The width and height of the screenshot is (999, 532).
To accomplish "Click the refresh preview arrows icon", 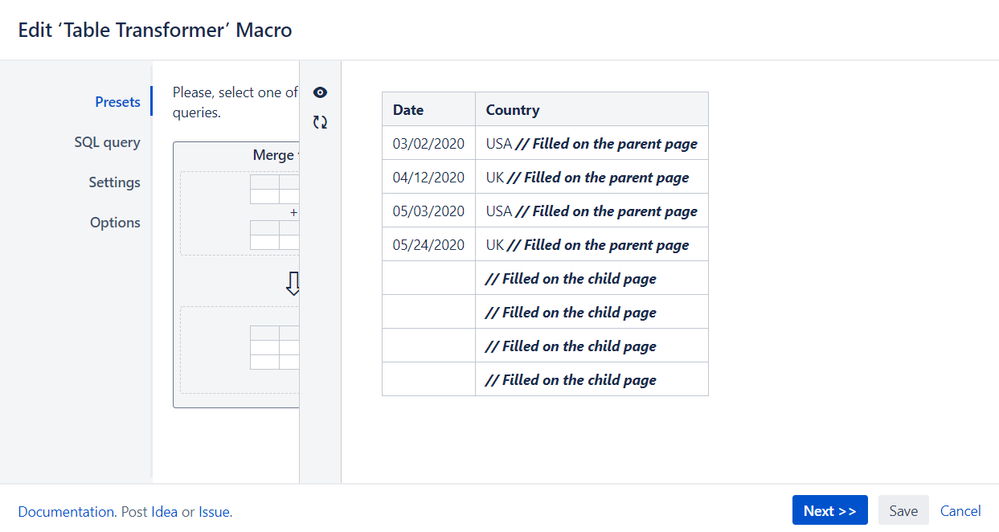I will (320, 122).
